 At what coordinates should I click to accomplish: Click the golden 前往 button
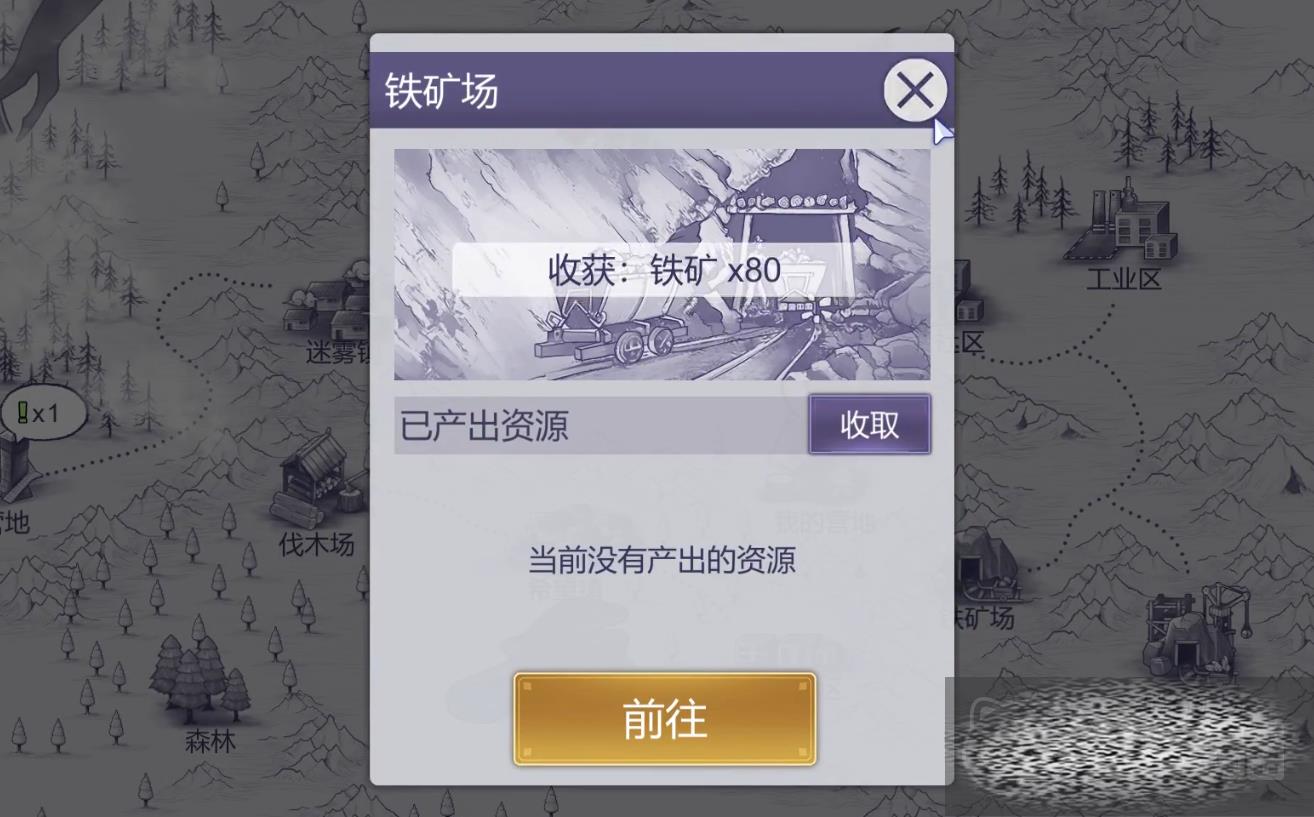click(x=665, y=719)
